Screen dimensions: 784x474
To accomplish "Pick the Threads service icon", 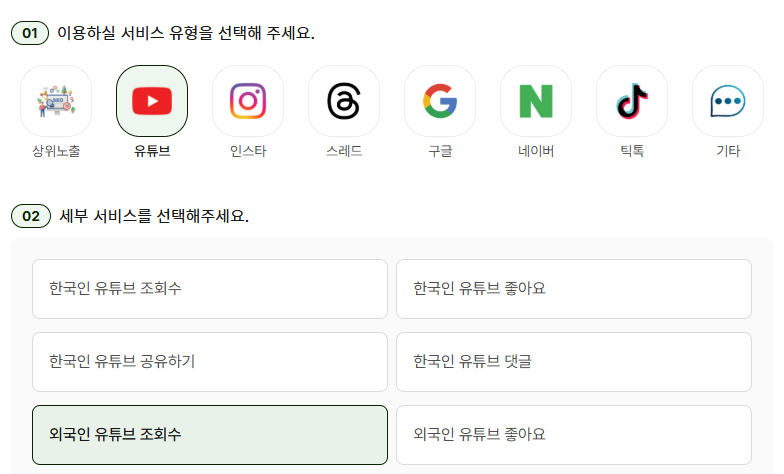I will 344,101.
